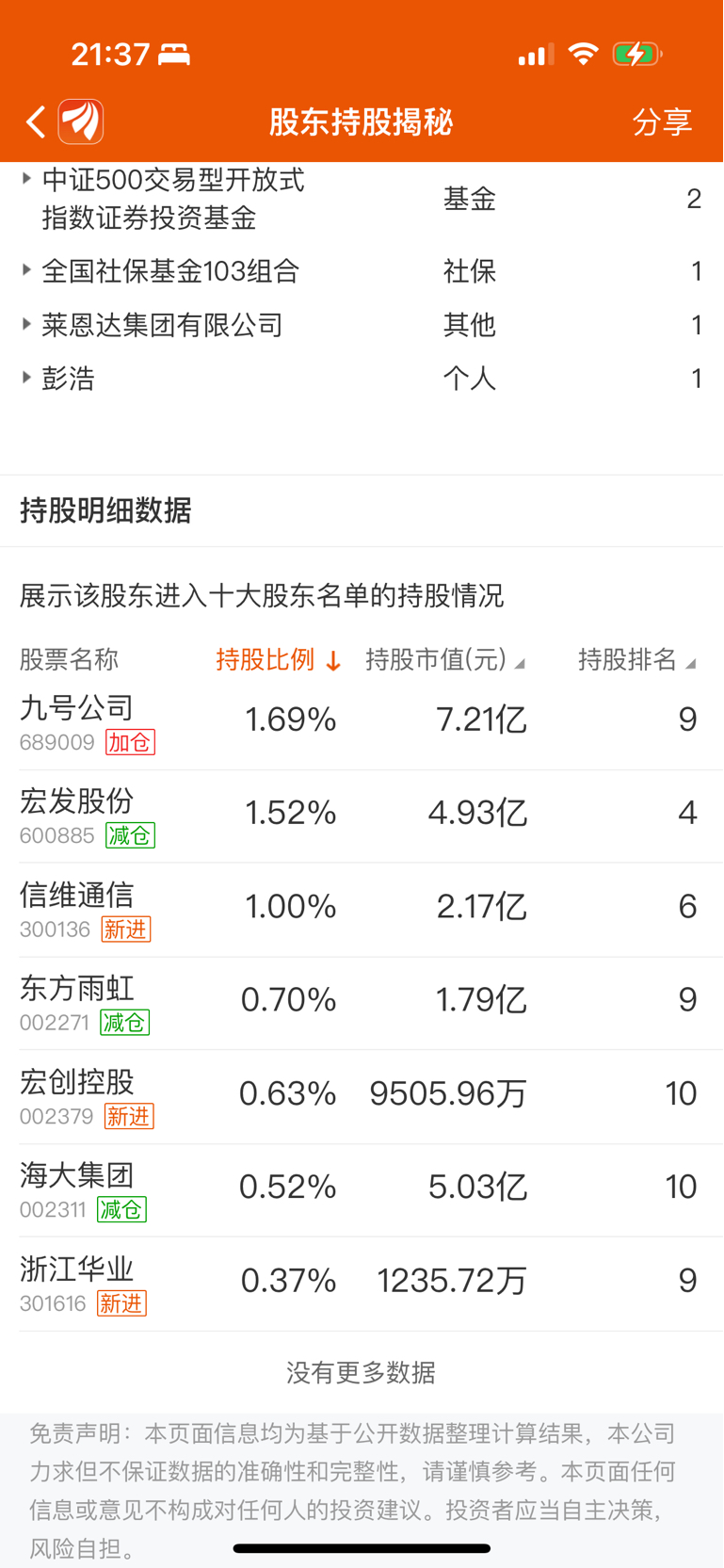Click the 持股明细数据 section heading
The width and height of the screenshot is (724, 1568).
pyautogui.click(x=105, y=510)
